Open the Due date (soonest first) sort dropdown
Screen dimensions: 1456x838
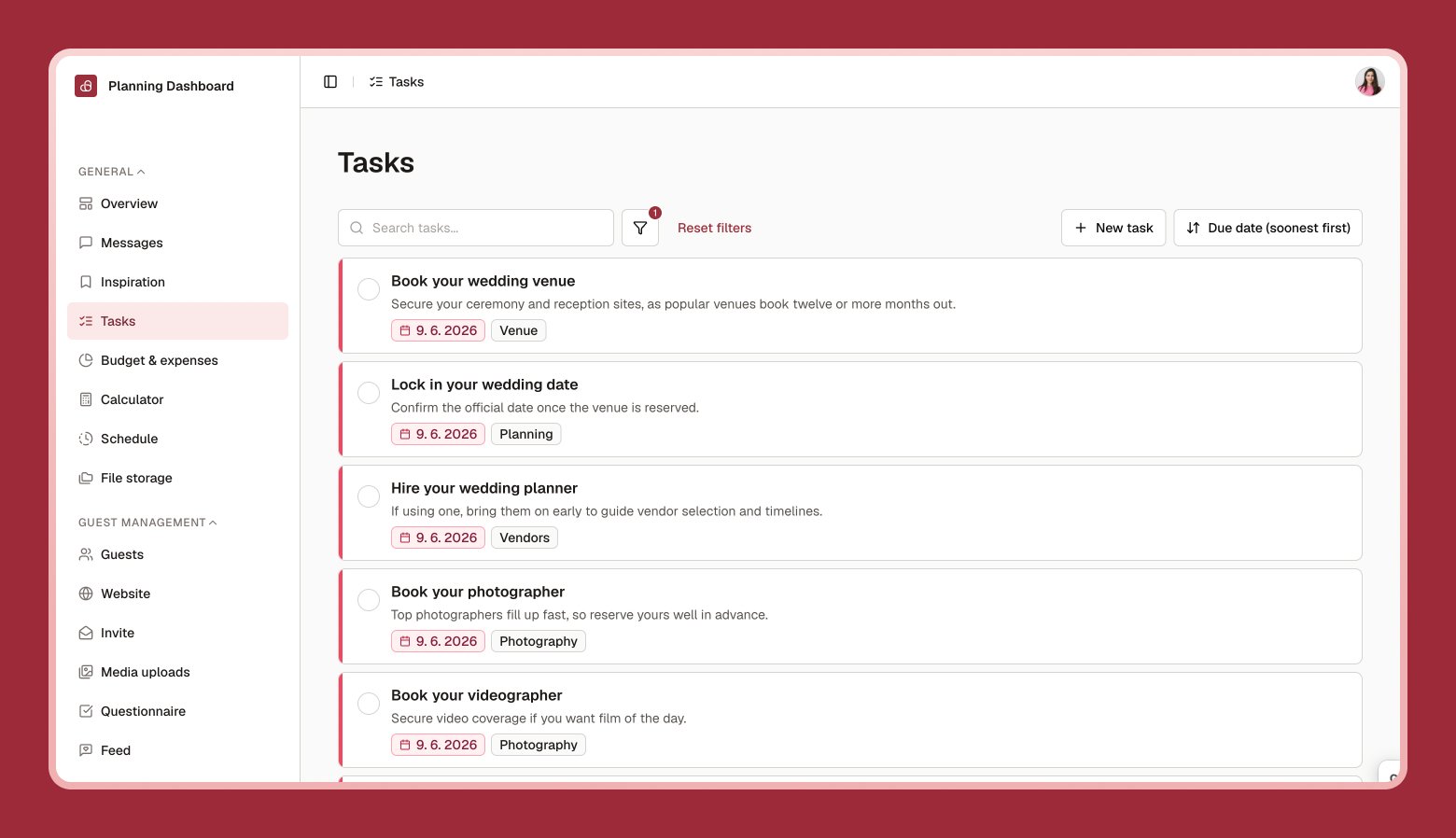[x=1267, y=228]
